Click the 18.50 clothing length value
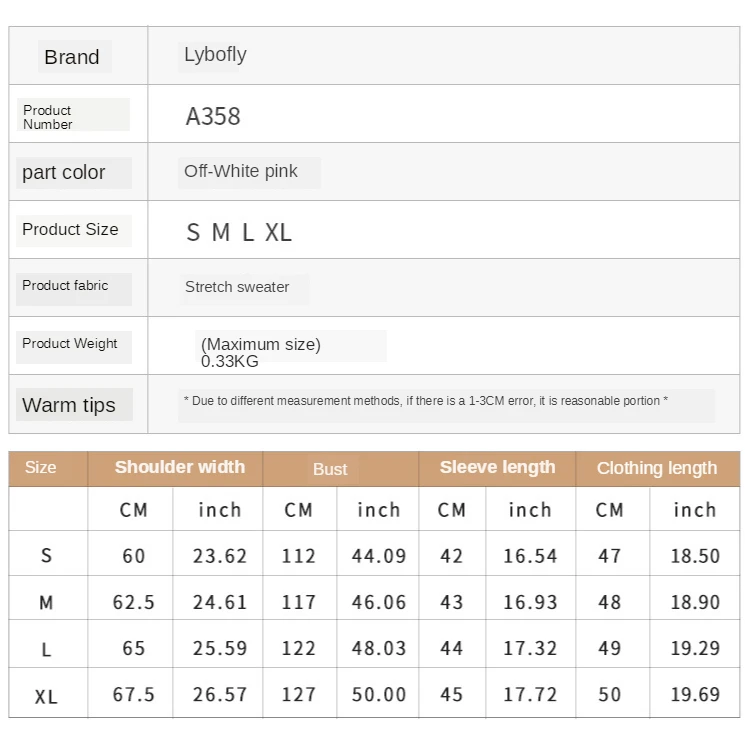This screenshot has height=742, width=749. pos(695,556)
